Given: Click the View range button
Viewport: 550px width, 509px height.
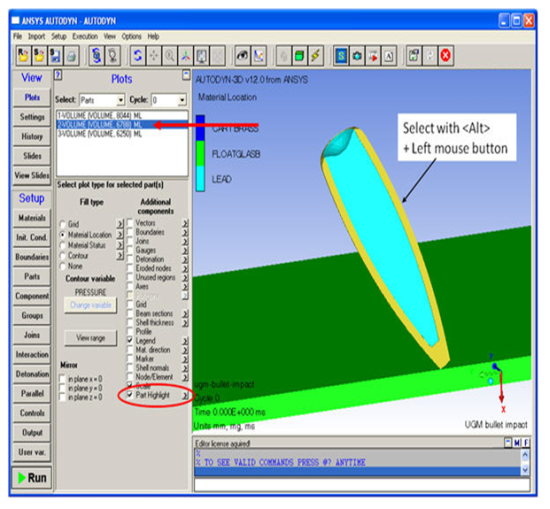Looking at the screenshot, I should pyautogui.click(x=91, y=338).
